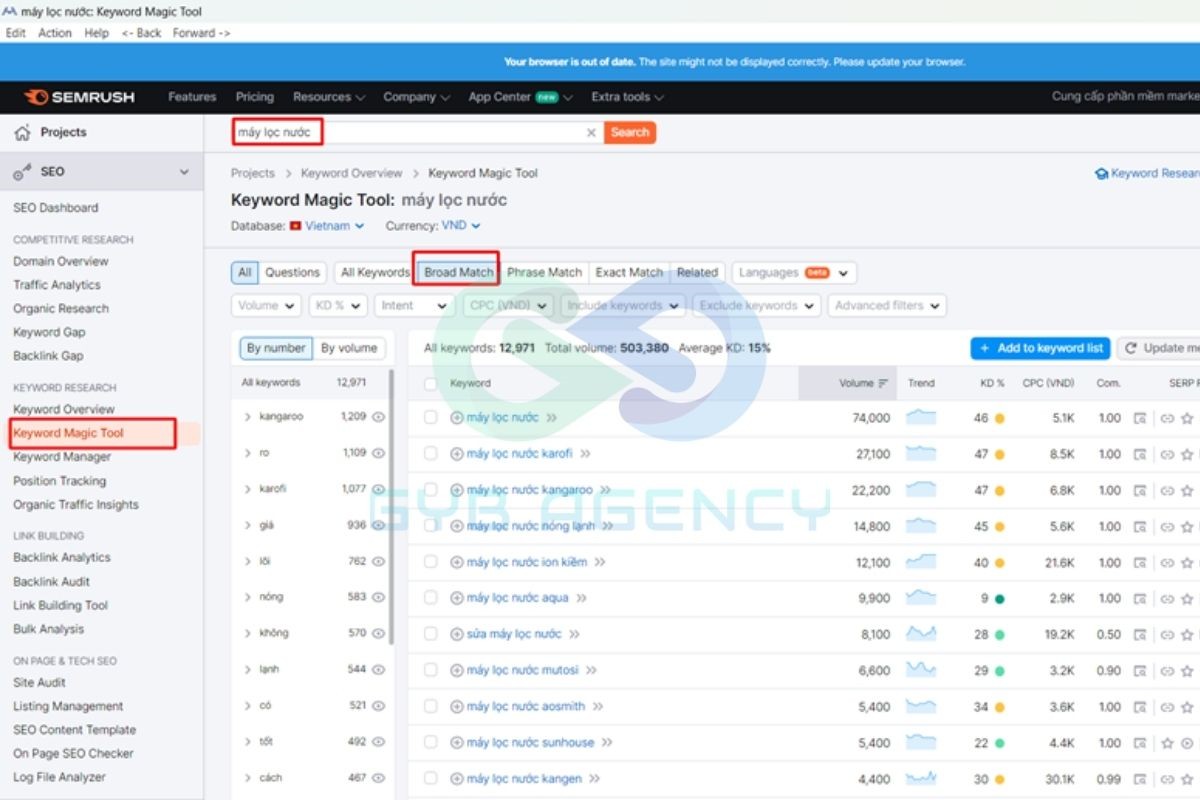
Task: Click the link icon in 22,200 volume row
Action: pyautogui.click(x=1166, y=490)
